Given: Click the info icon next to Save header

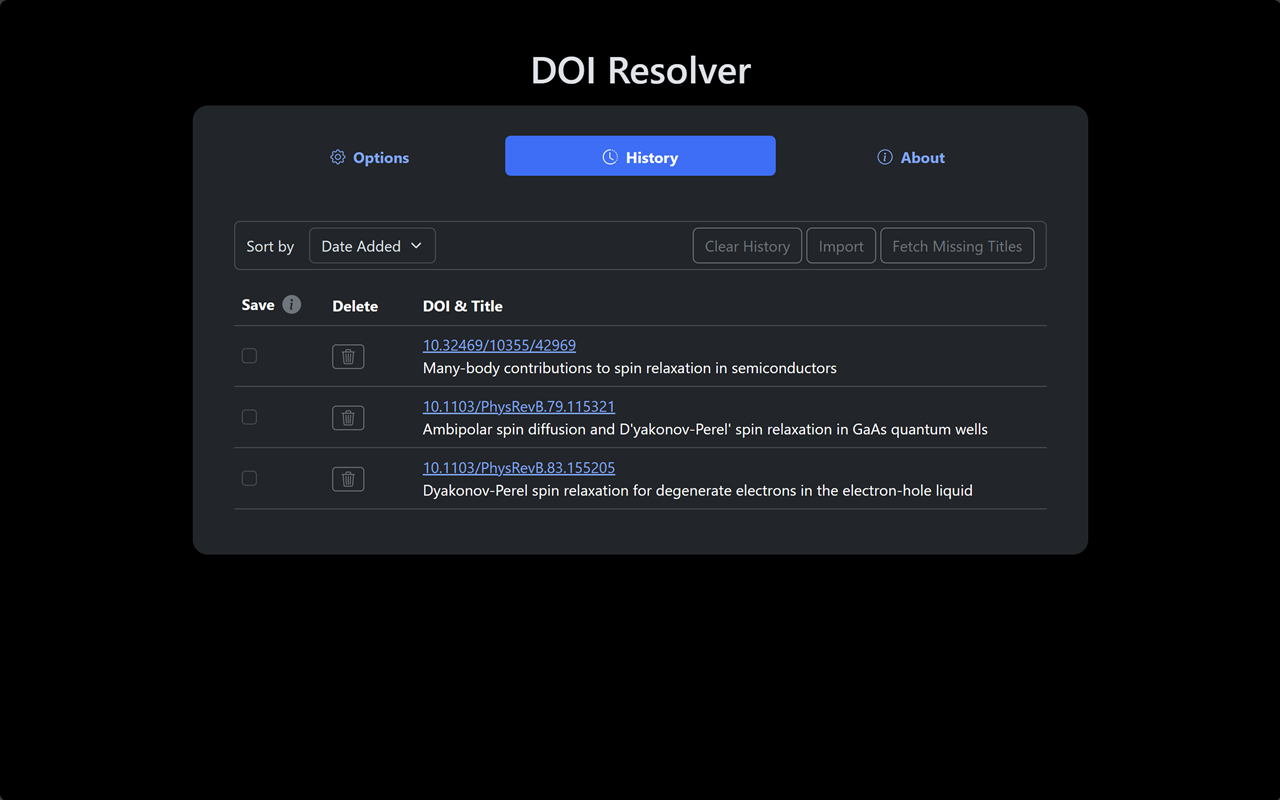Looking at the screenshot, I should tap(291, 304).
